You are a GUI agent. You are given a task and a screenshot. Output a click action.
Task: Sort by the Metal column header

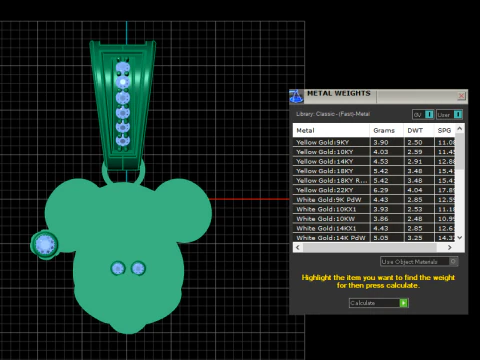[x=331, y=130]
